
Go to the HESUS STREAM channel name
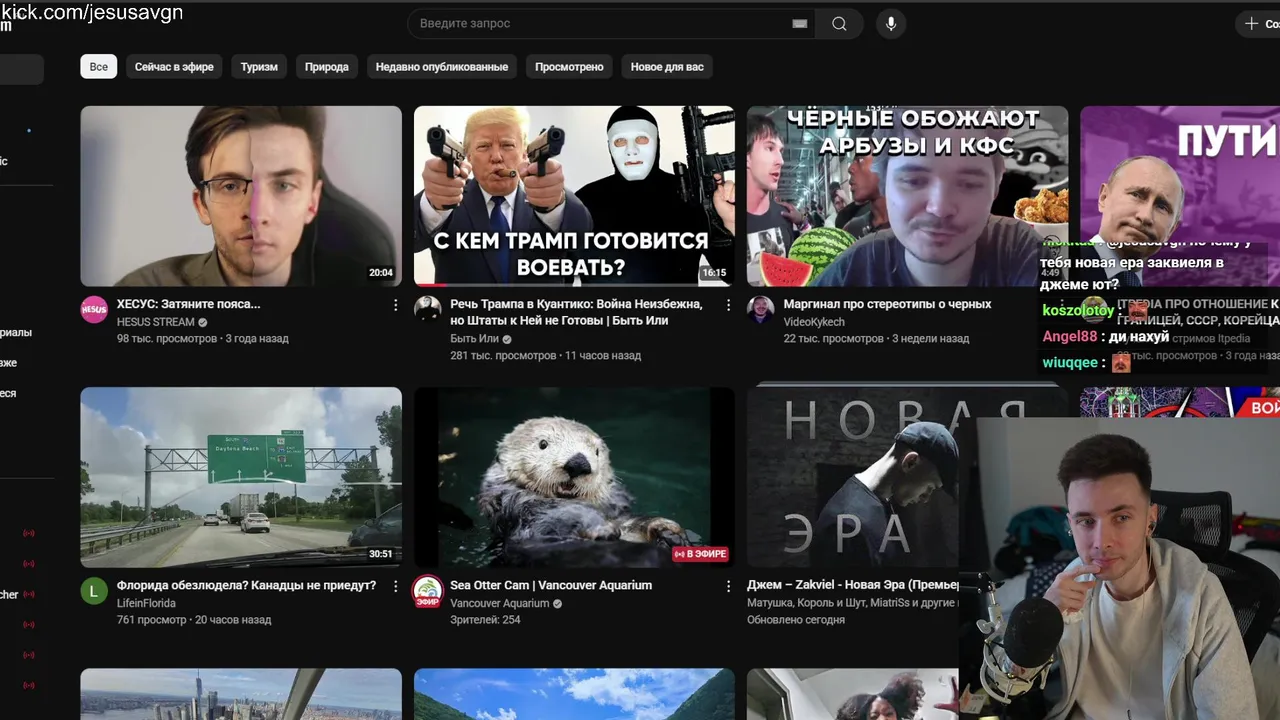[x=155, y=322]
